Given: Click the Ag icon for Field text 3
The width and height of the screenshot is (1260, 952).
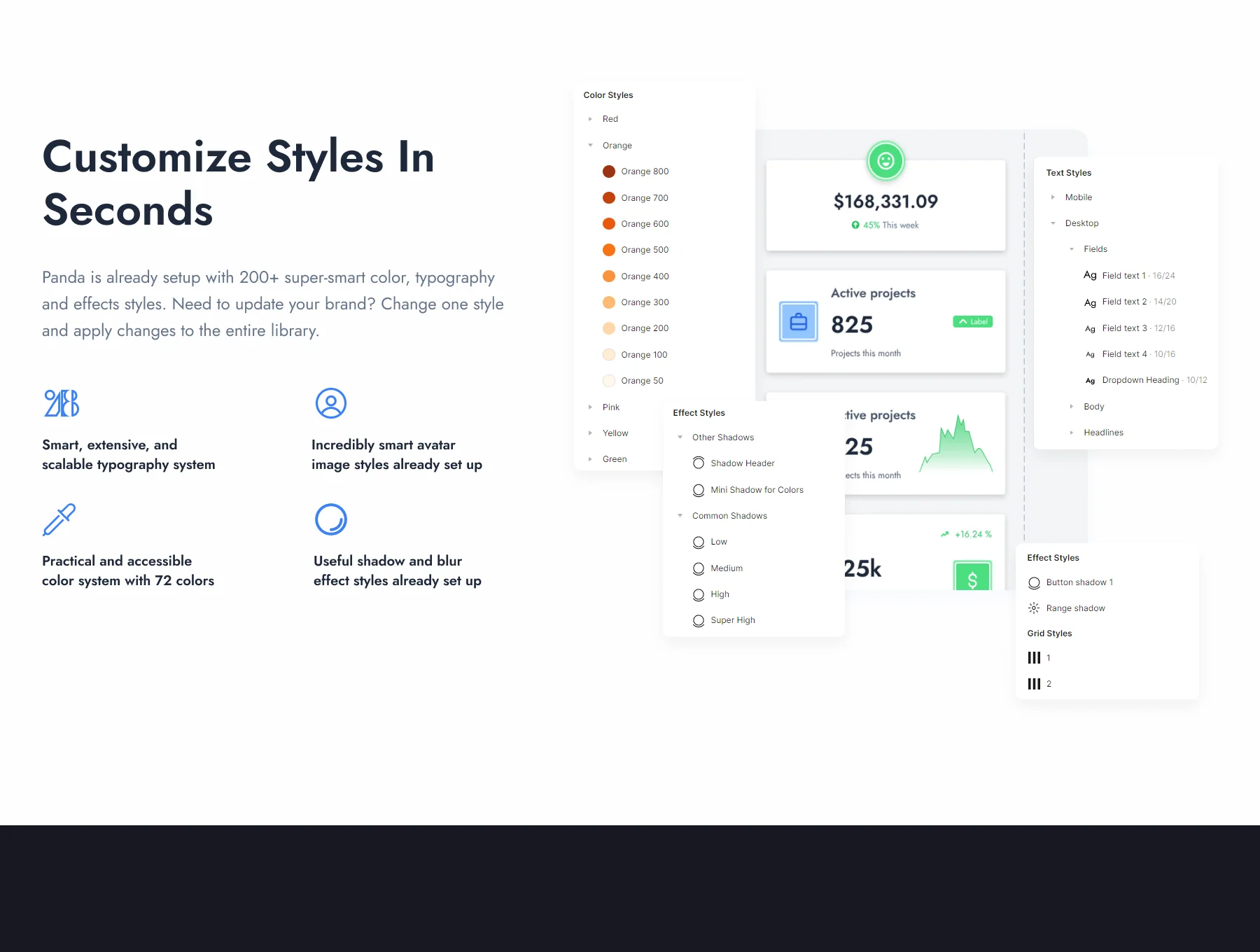Looking at the screenshot, I should pyautogui.click(x=1090, y=328).
